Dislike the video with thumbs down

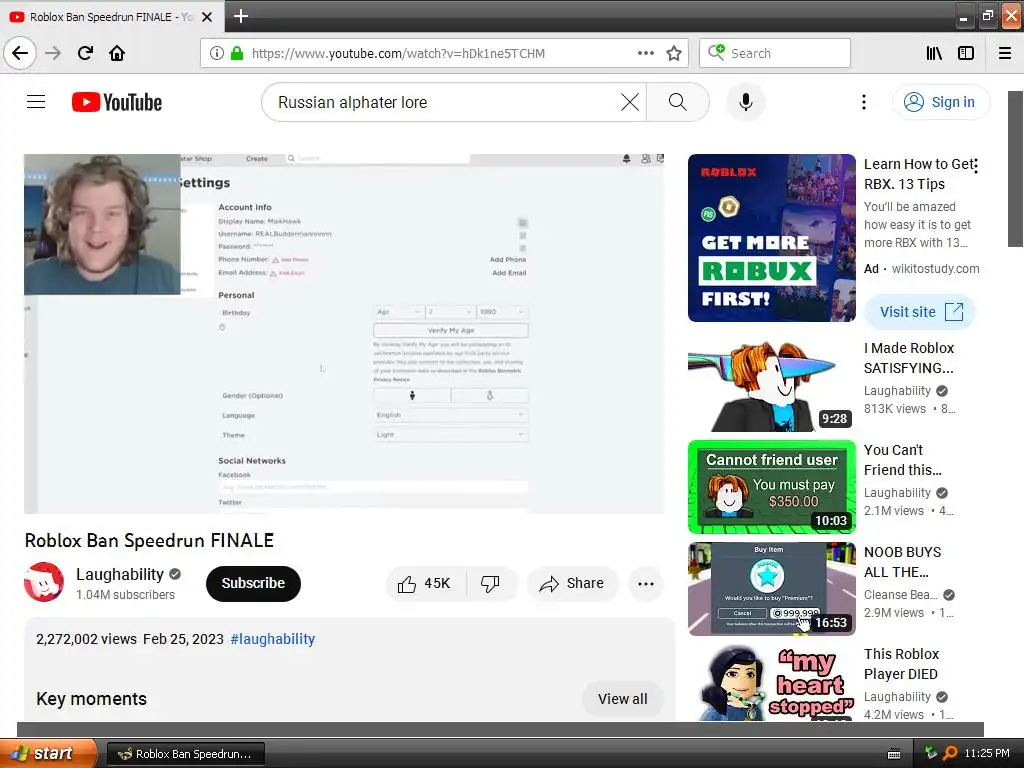click(x=490, y=583)
